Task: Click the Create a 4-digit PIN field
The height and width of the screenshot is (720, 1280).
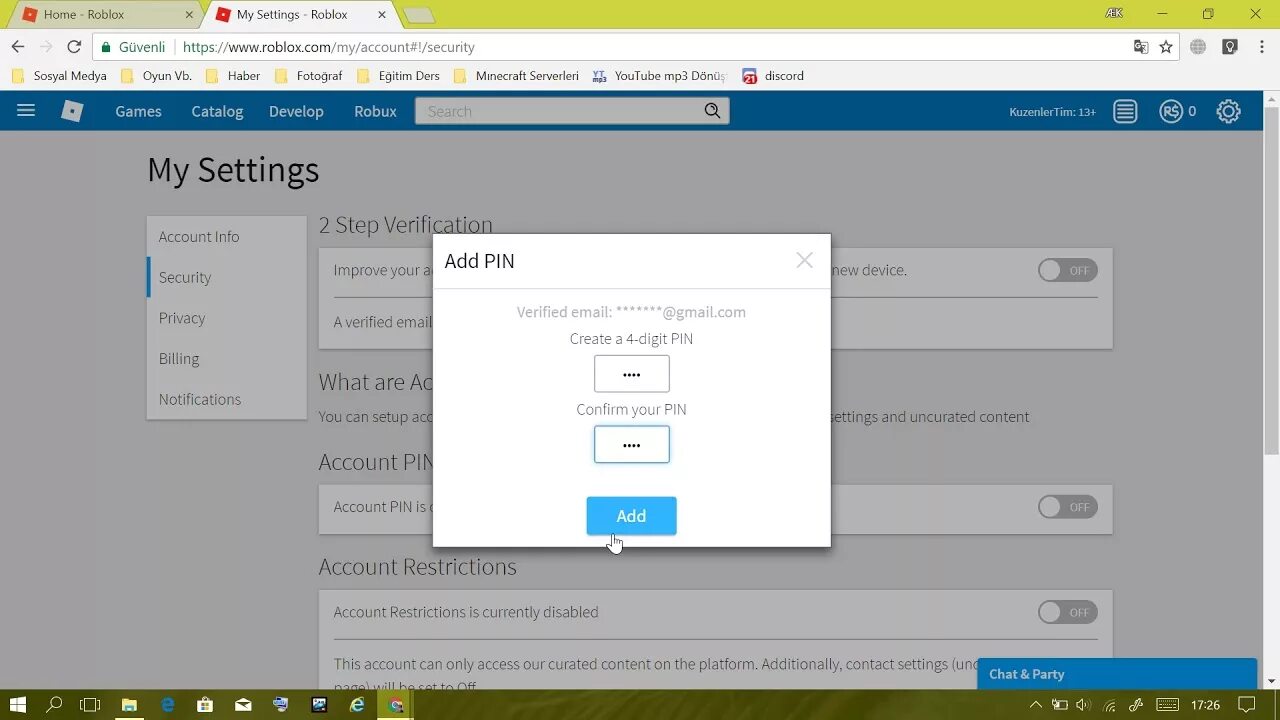Action: [632, 374]
